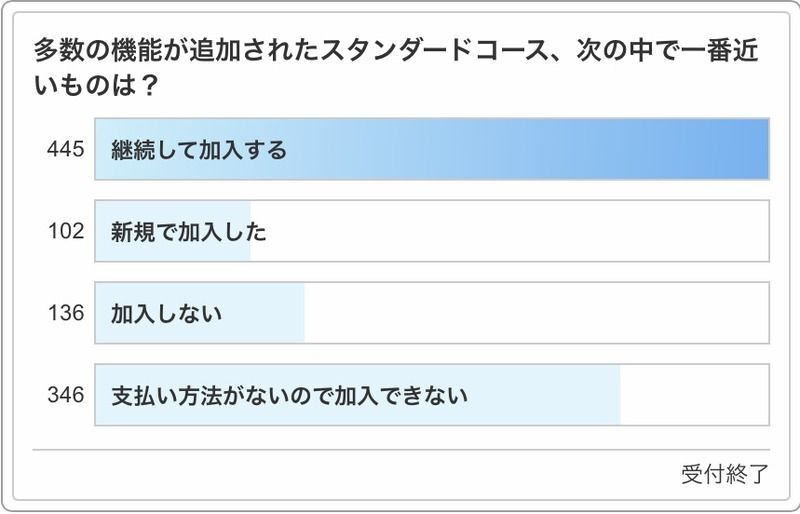The image size is (800, 514).
Task: Click the いものは？ line of the question
Action: pos(97,85)
